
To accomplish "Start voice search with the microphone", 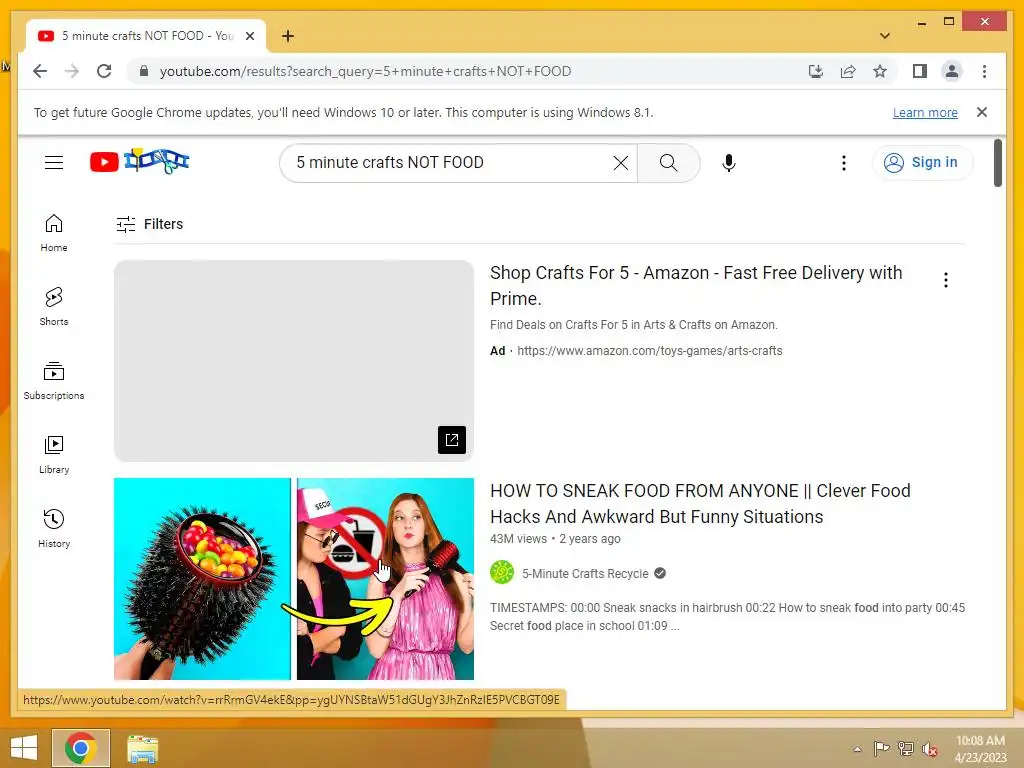I will click(729, 163).
